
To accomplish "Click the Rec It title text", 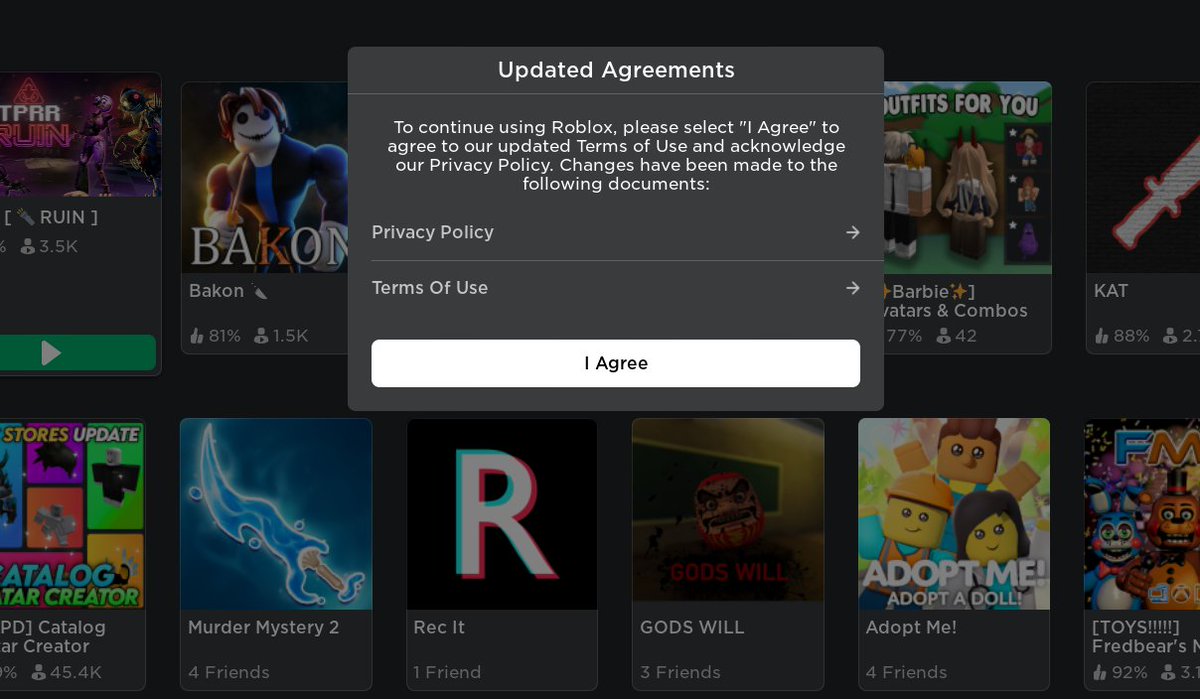I will tap(440, 628).
